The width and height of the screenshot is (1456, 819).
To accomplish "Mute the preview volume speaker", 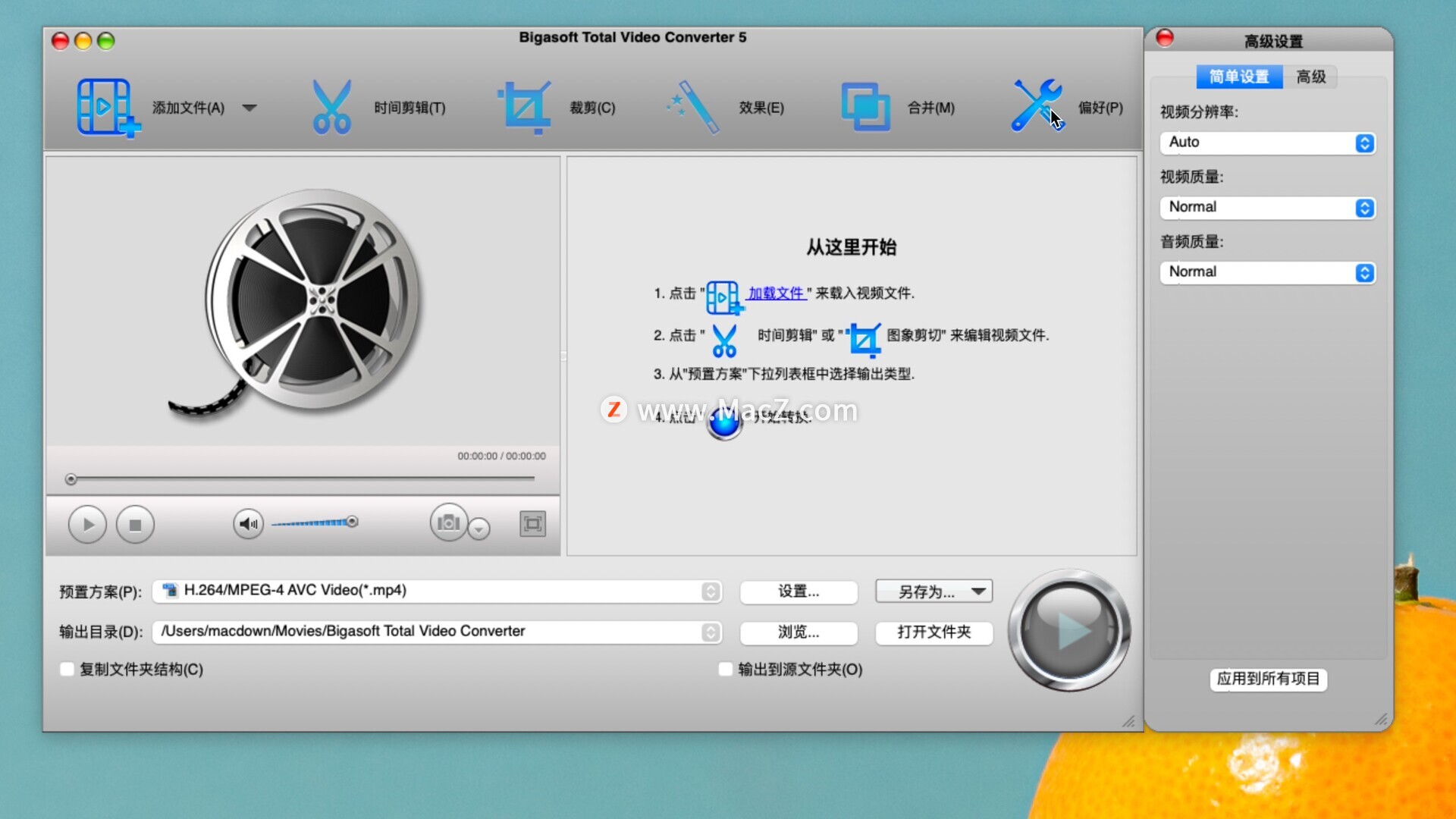I will pos(248,523).
